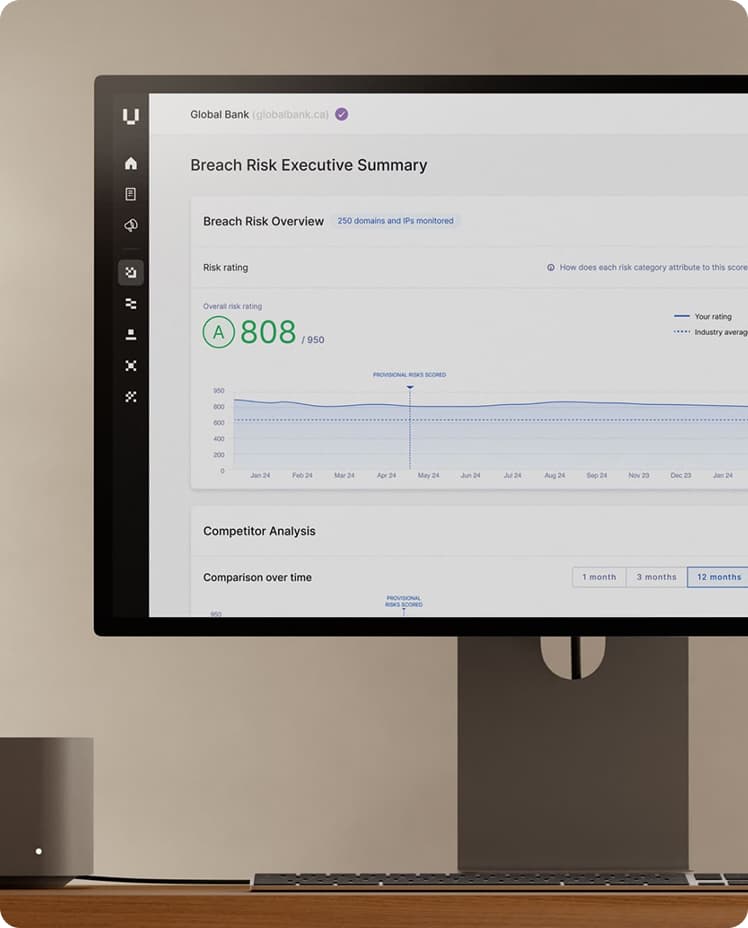Click the Aug 24 axis label

click(554, 475)
